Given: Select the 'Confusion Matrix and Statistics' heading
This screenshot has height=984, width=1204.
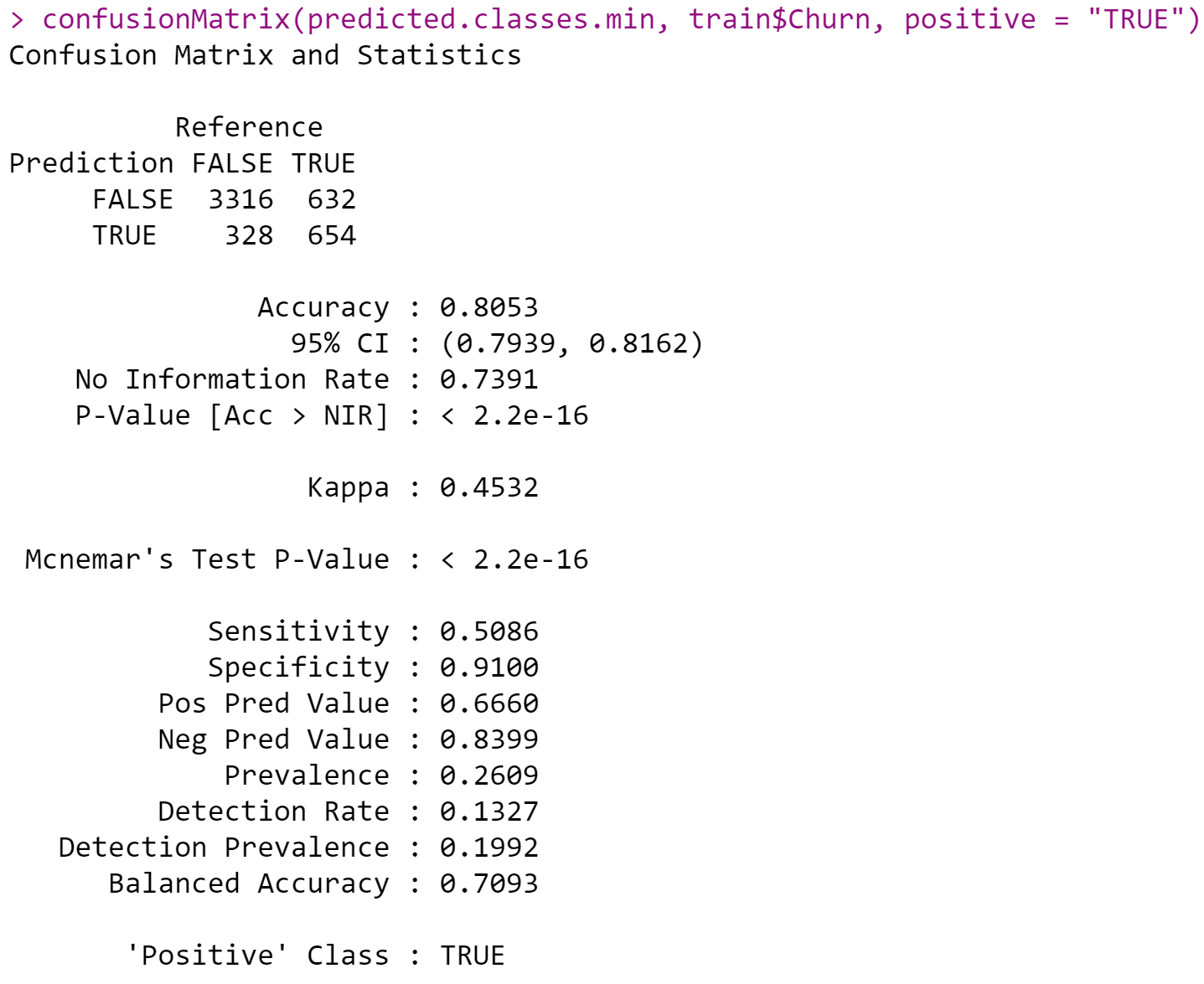Looking at the screenshot, I should pos(265,55).
